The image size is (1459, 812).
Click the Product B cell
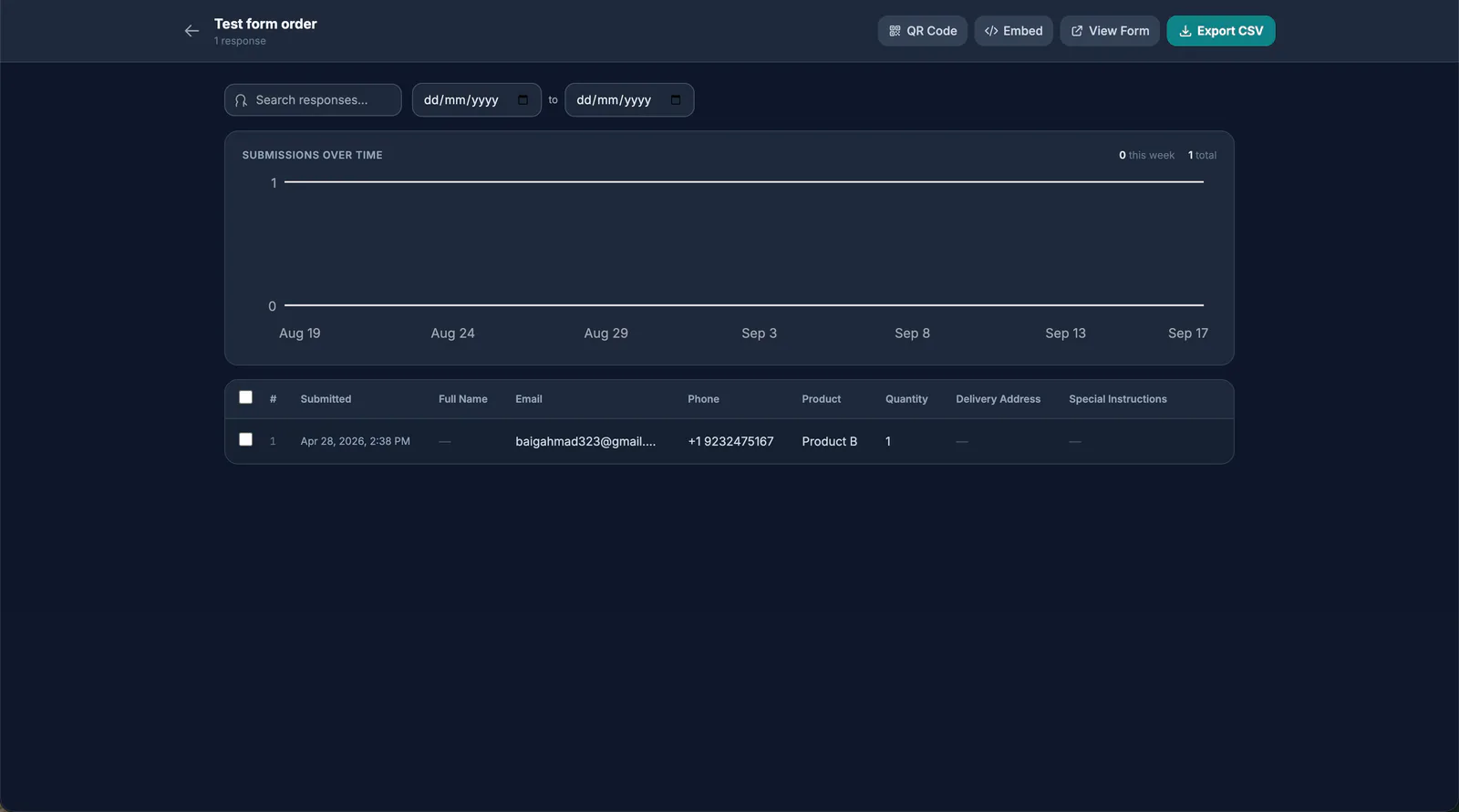pyautogui.click(x=830, y=441)
